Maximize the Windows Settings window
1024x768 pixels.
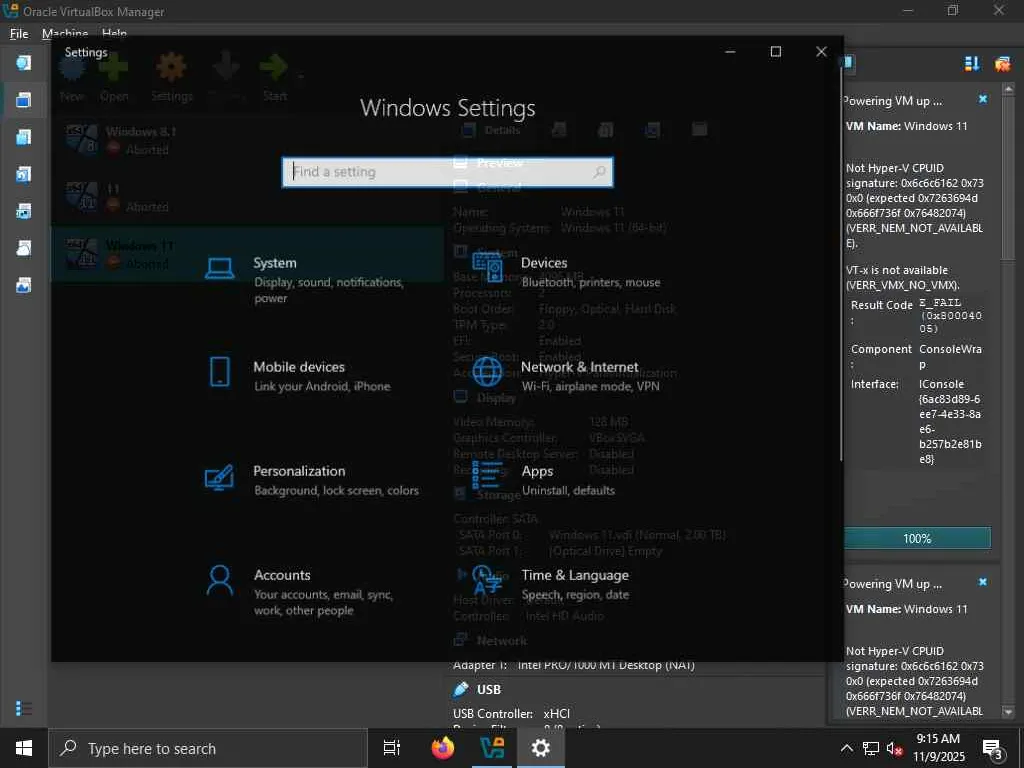776,52
